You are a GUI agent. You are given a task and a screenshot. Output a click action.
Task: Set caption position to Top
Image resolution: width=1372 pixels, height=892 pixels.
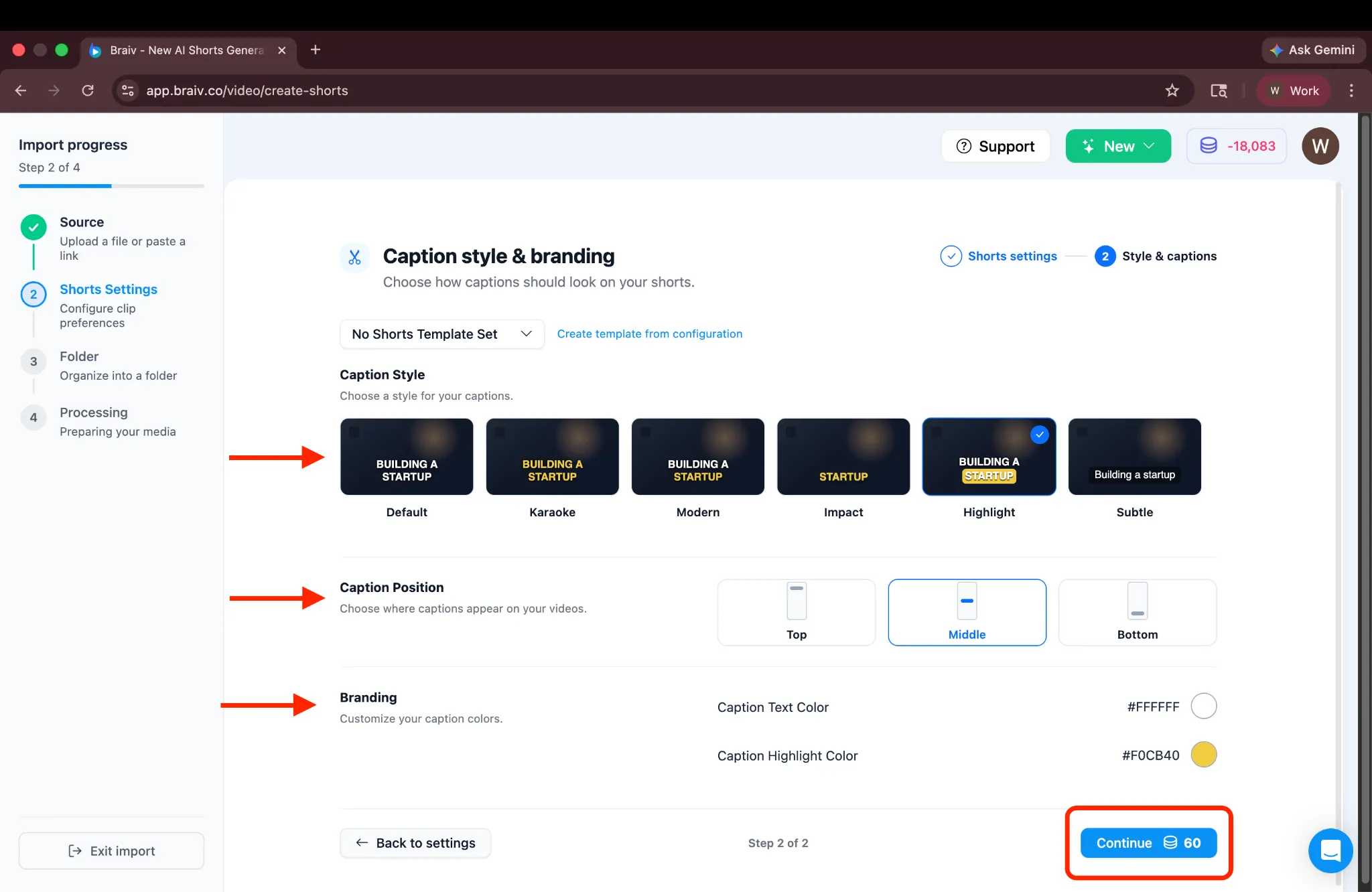pos(797,612)
